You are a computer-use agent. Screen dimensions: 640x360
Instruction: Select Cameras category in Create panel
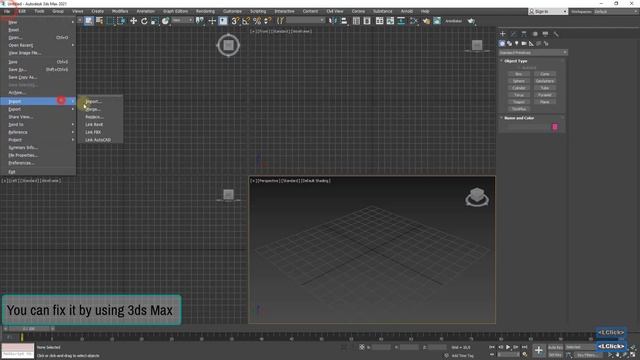524,43
